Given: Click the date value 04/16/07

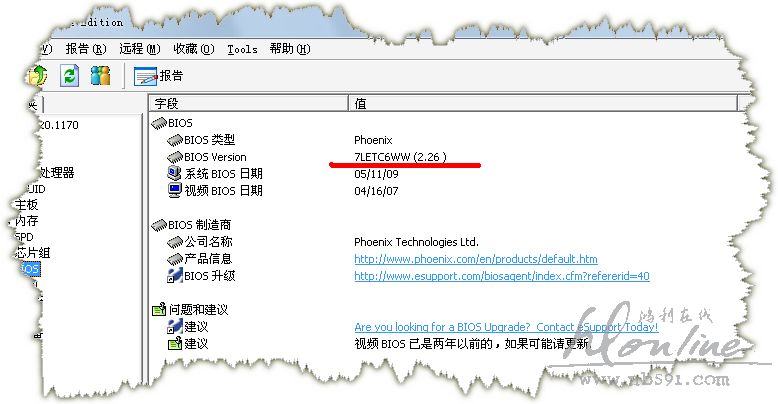Looking at the screenshot, I should tap(376, 191).
